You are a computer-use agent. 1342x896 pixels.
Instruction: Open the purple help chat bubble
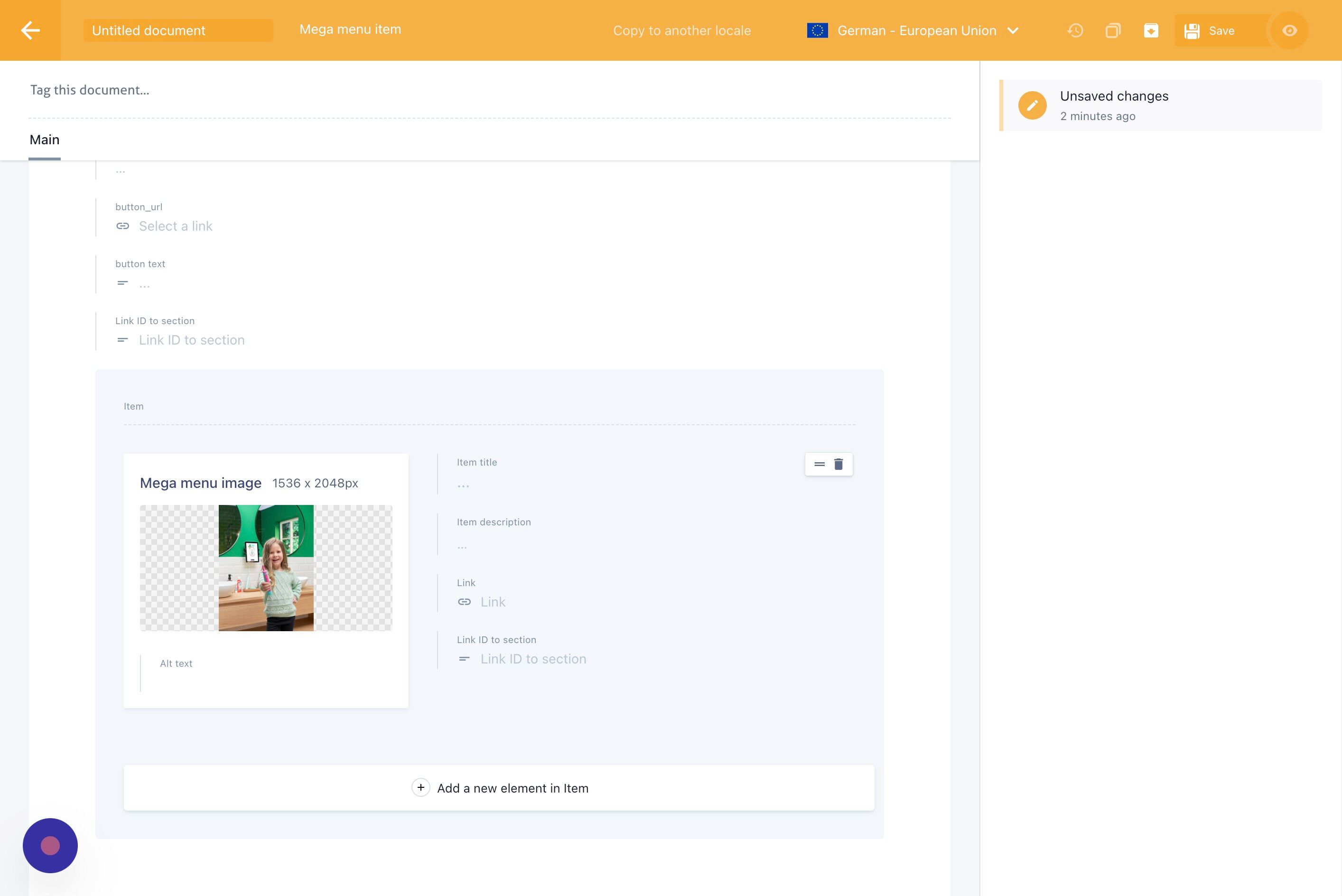click(x=50, y=845)
